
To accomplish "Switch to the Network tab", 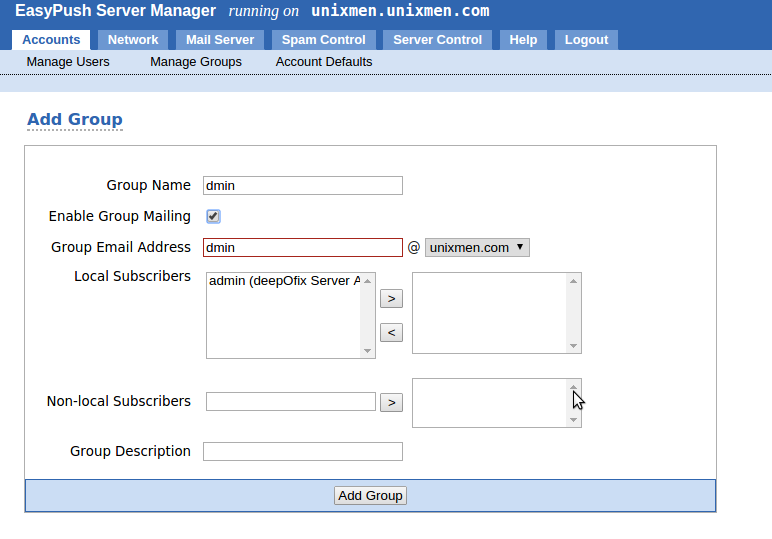I will [x=133, y=40].
